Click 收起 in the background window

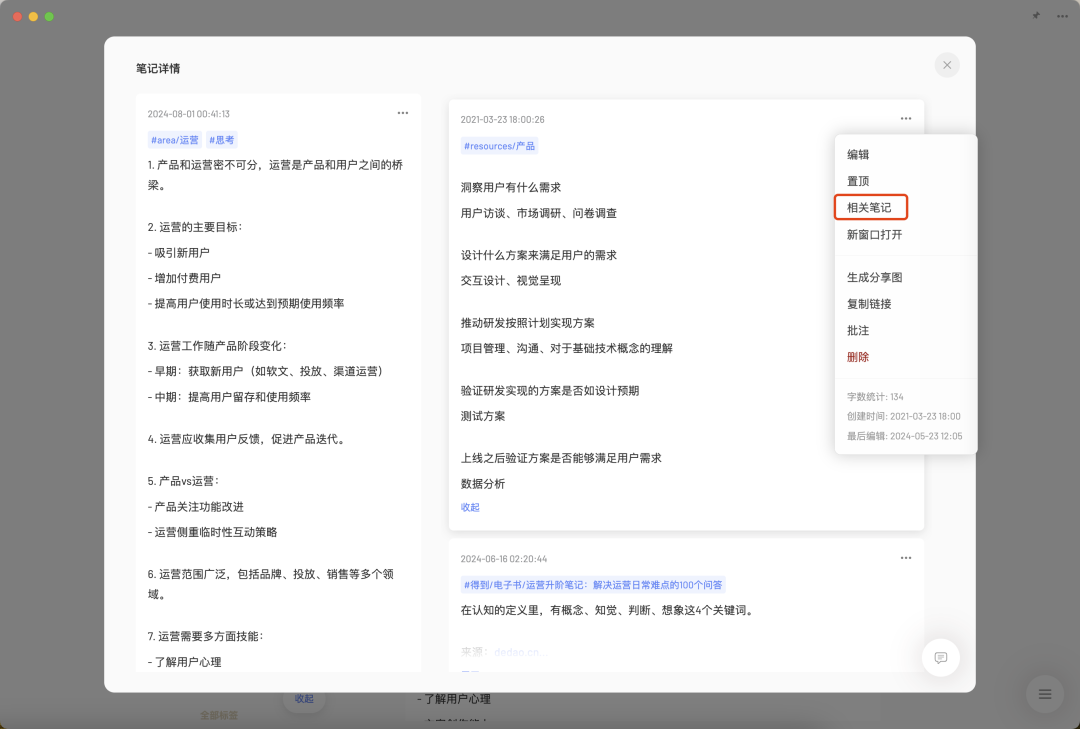(x=304, y=699)
